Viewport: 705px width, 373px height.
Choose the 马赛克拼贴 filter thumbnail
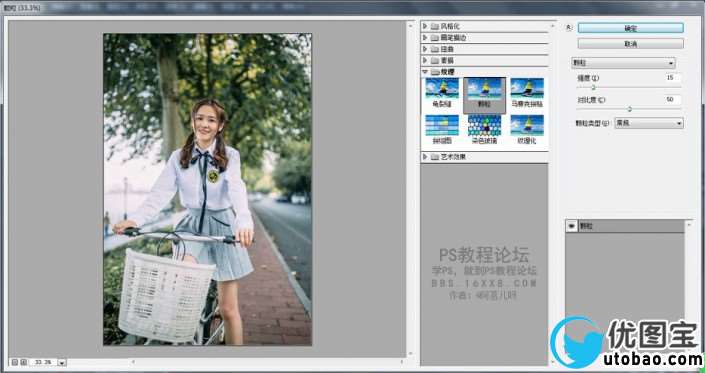click(x=527, y=93)
